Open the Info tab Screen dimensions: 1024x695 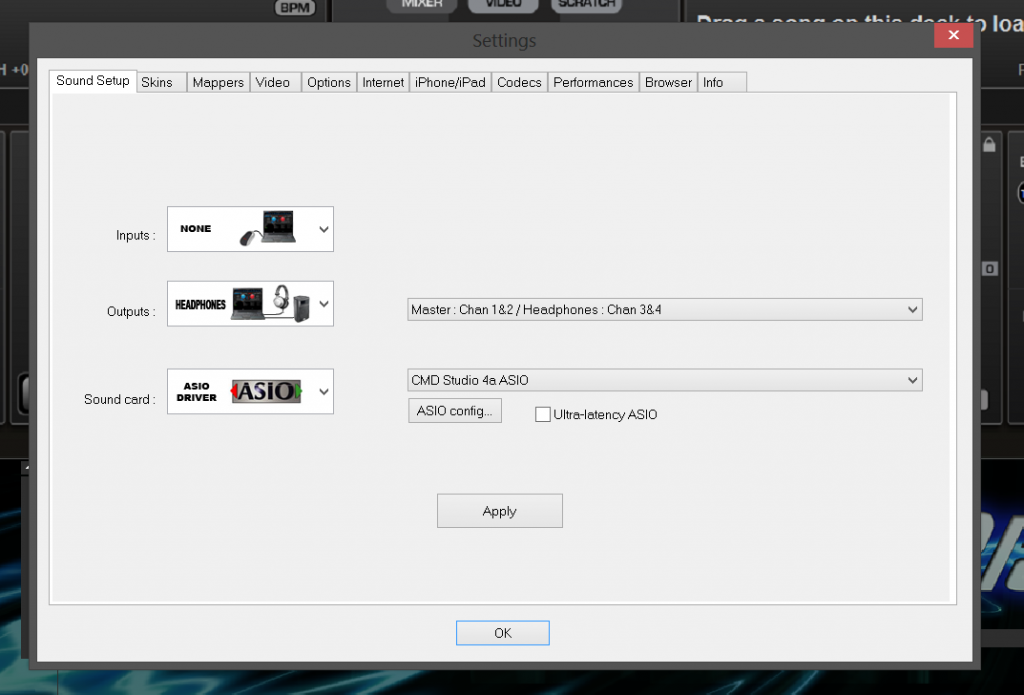[722, 82]
